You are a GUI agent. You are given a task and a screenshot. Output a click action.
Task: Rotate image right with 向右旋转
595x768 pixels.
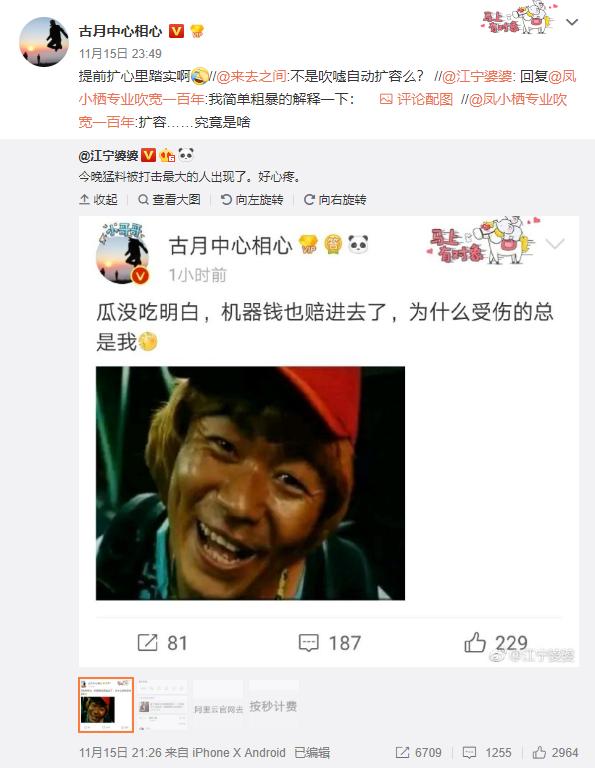[x=335, y=199]
